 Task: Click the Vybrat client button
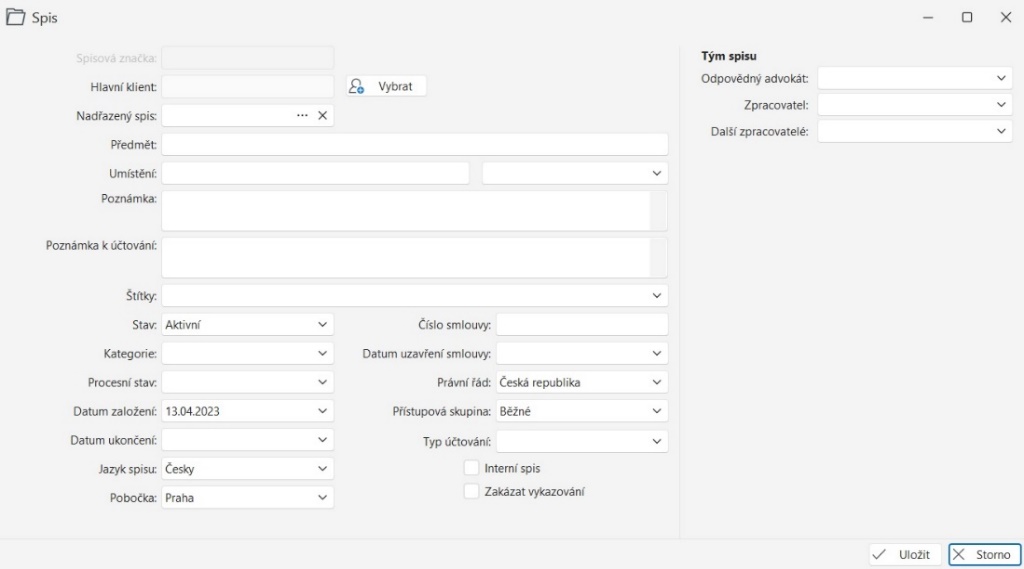(x=387, y=87)
